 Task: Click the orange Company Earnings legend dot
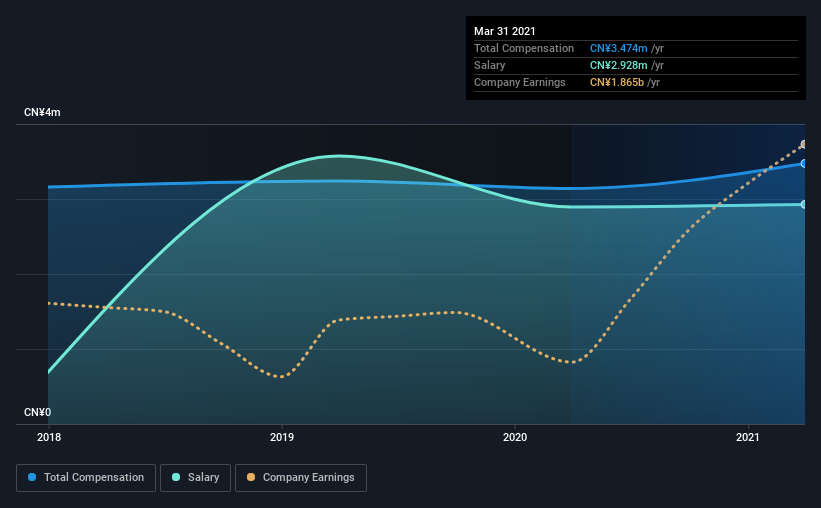tap(251, 477)
